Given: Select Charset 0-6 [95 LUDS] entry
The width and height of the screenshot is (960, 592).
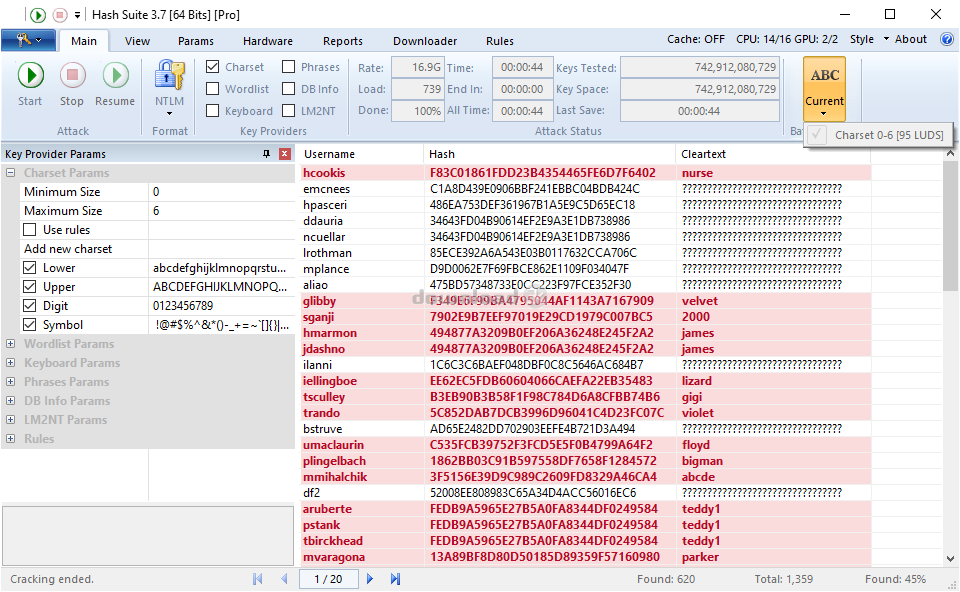Looking at the screenshot, I should point(878,135).
